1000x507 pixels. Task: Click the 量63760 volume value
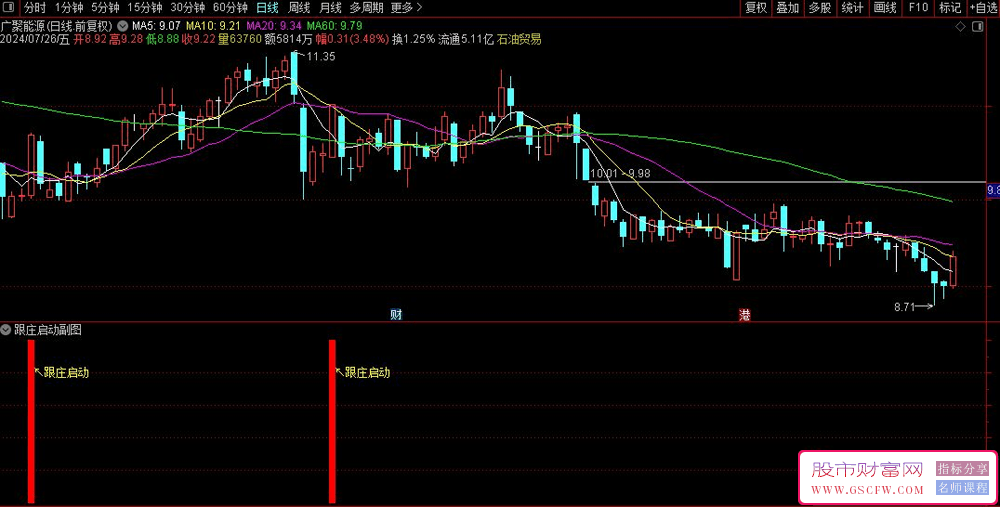click(239, 40)
